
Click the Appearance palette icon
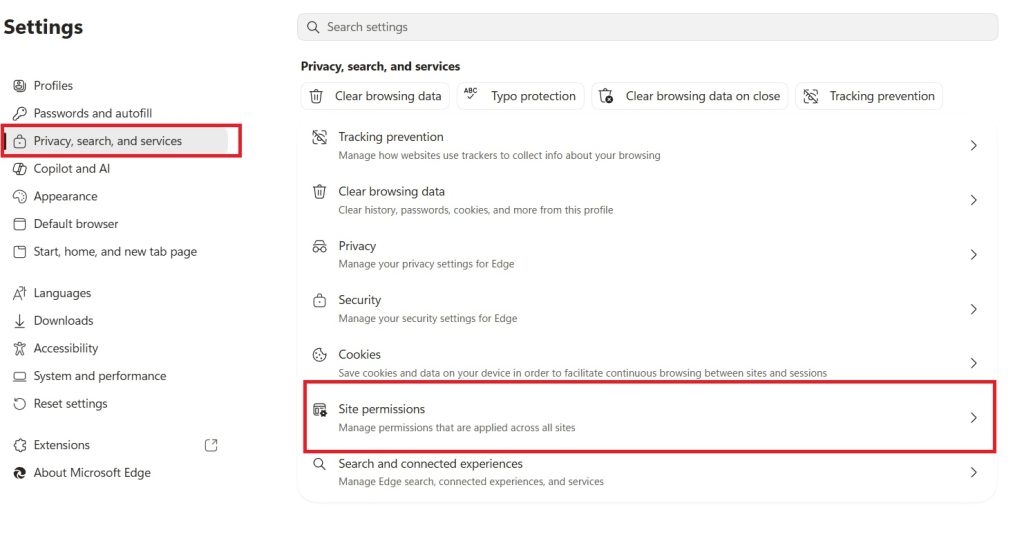pyautogui.click(x=20, y=197)
